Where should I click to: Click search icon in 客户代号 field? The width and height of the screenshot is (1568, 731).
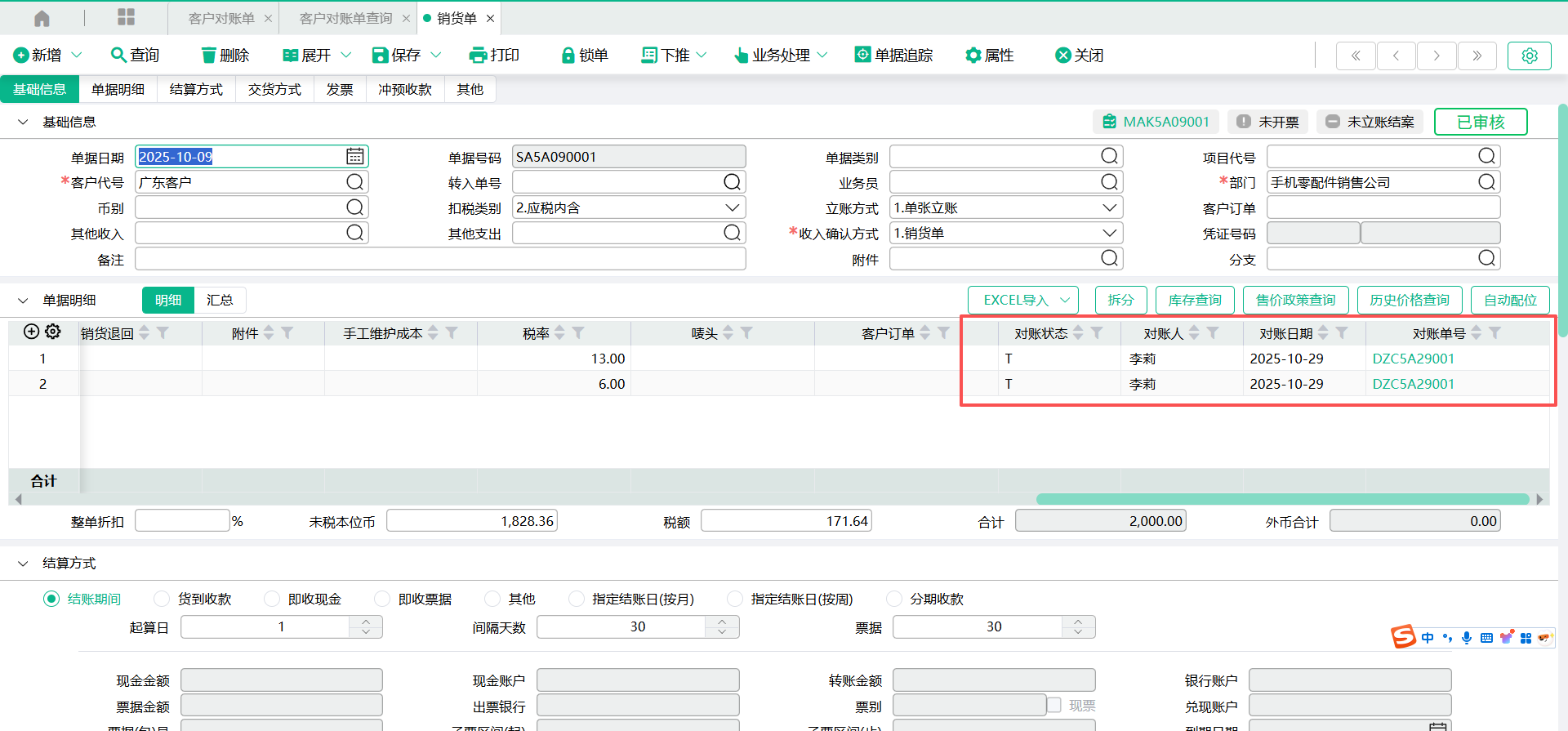[x=354, y=182]
